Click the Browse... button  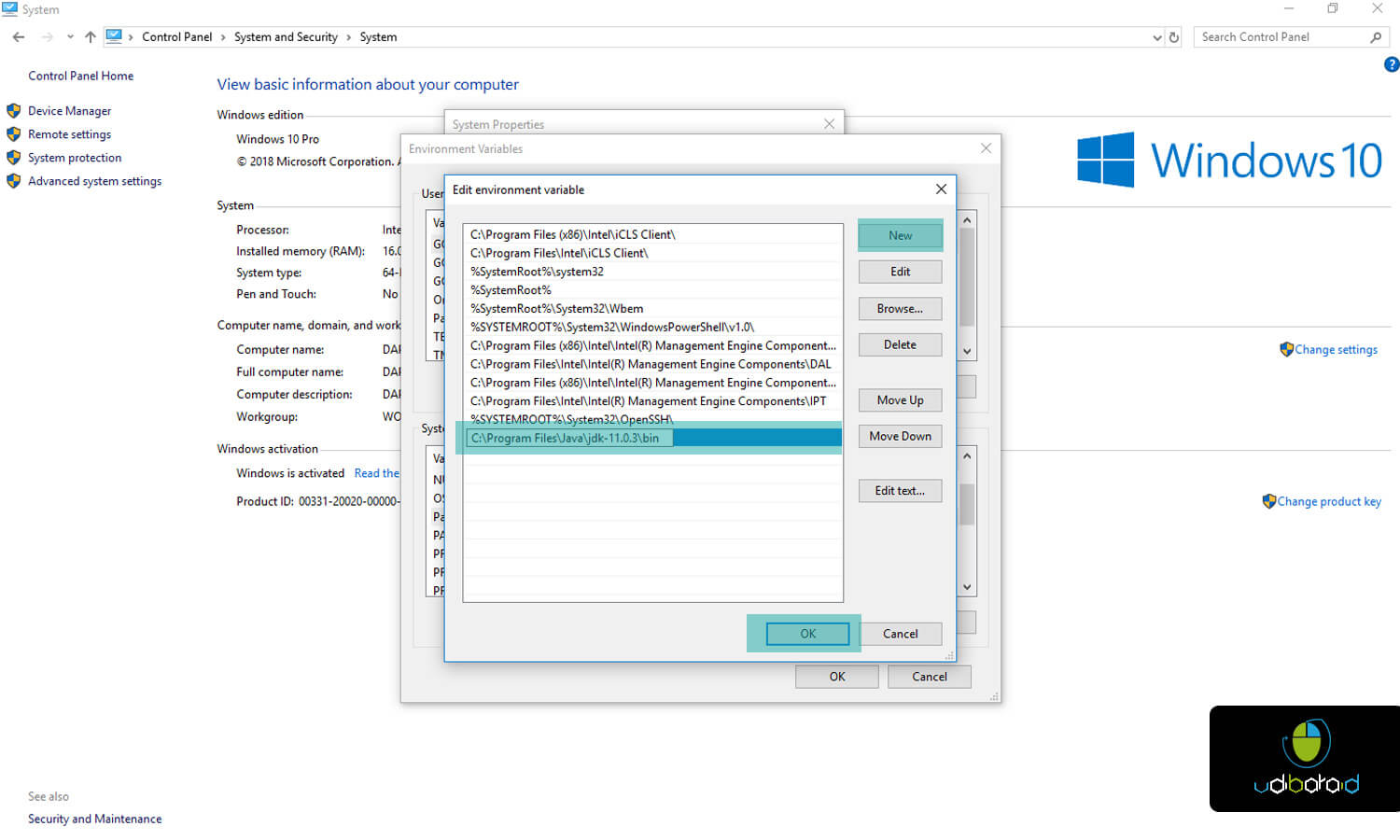900,309
